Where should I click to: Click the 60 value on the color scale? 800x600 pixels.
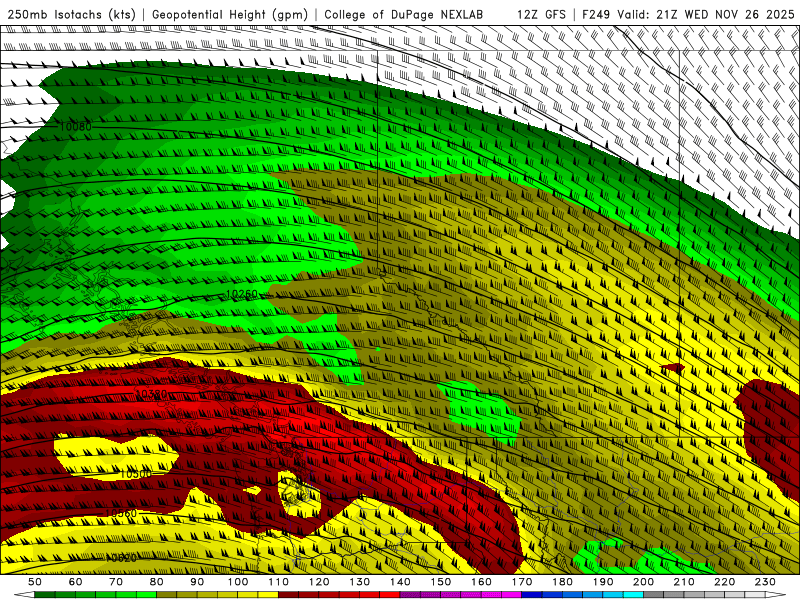point(75,582)
